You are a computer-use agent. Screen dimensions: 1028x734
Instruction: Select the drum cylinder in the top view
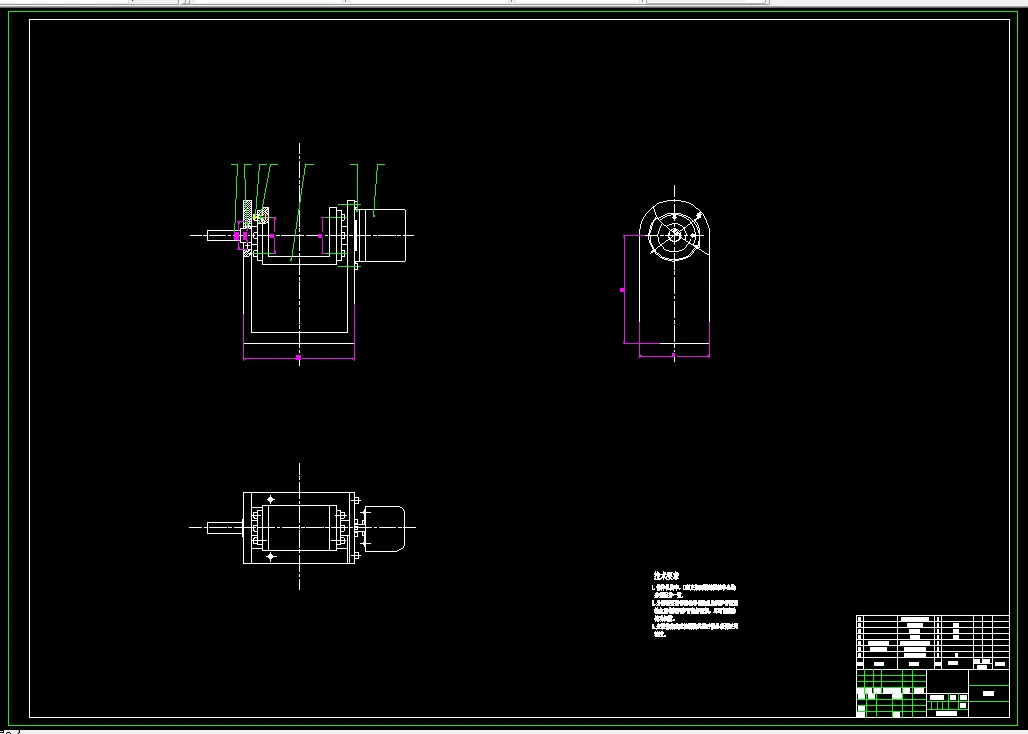tap(299, 528)
